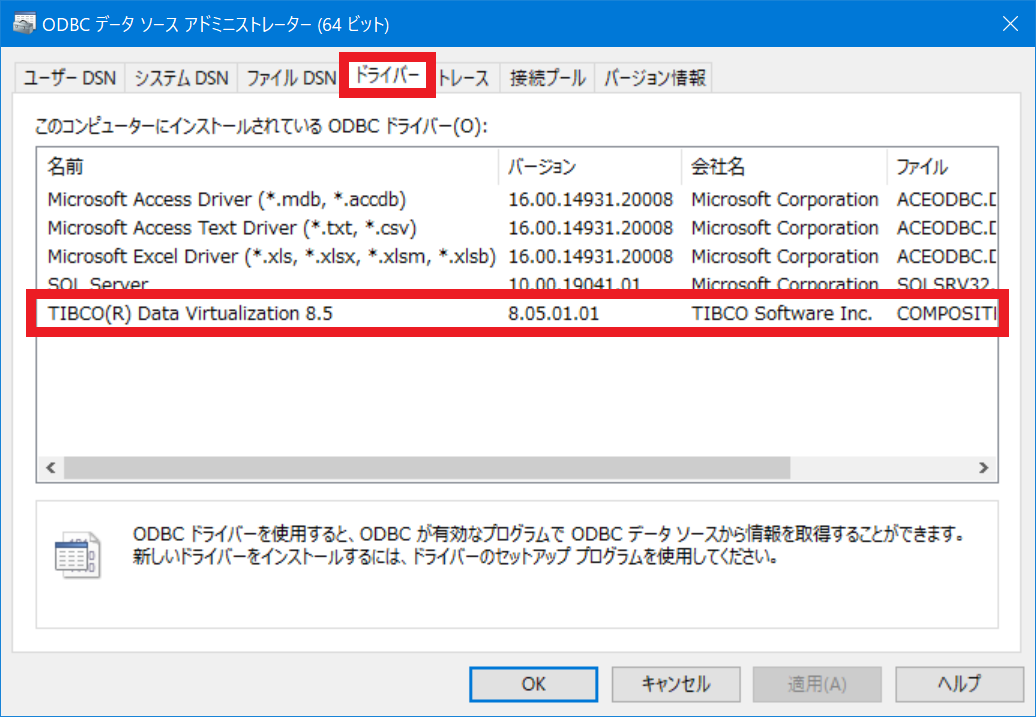The image size is (1036, 717).
Task: Click the ヘルプ button
Action: (x=959, y=684)
